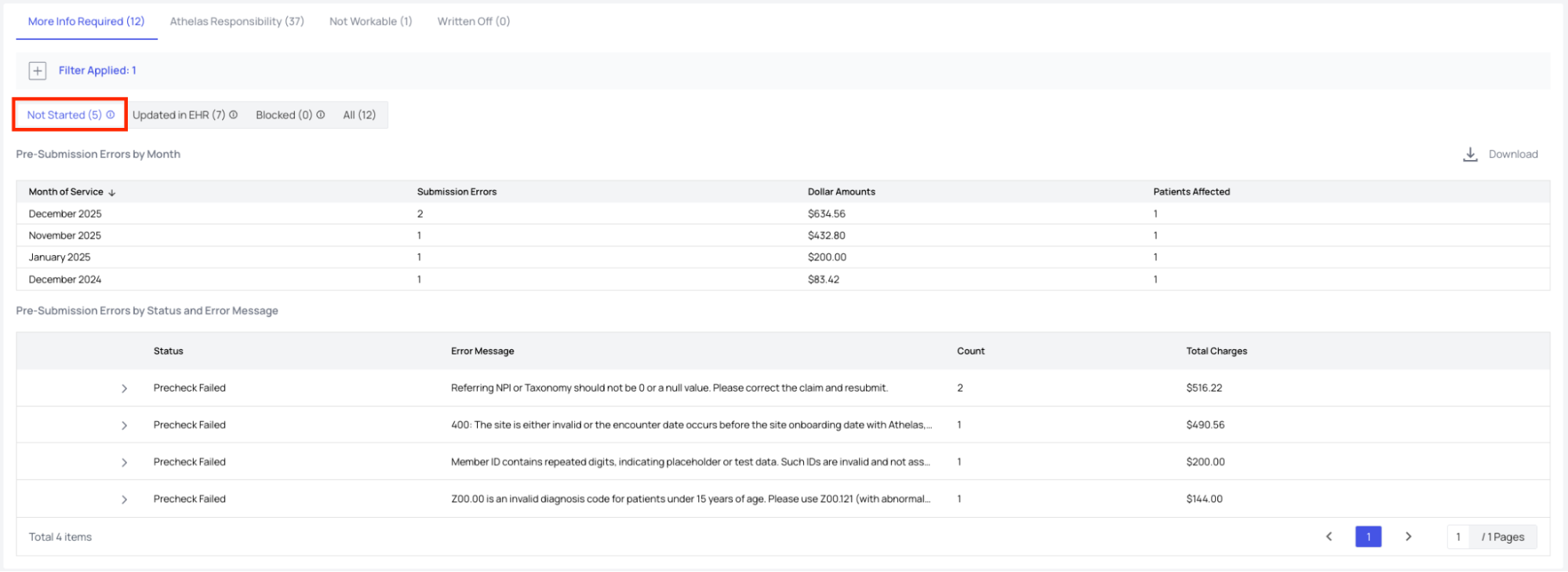The image size is (1568, 572).
Task: Click the sort arrow on Month of Service
Action: pyautogui.click(x=112, y=192)
